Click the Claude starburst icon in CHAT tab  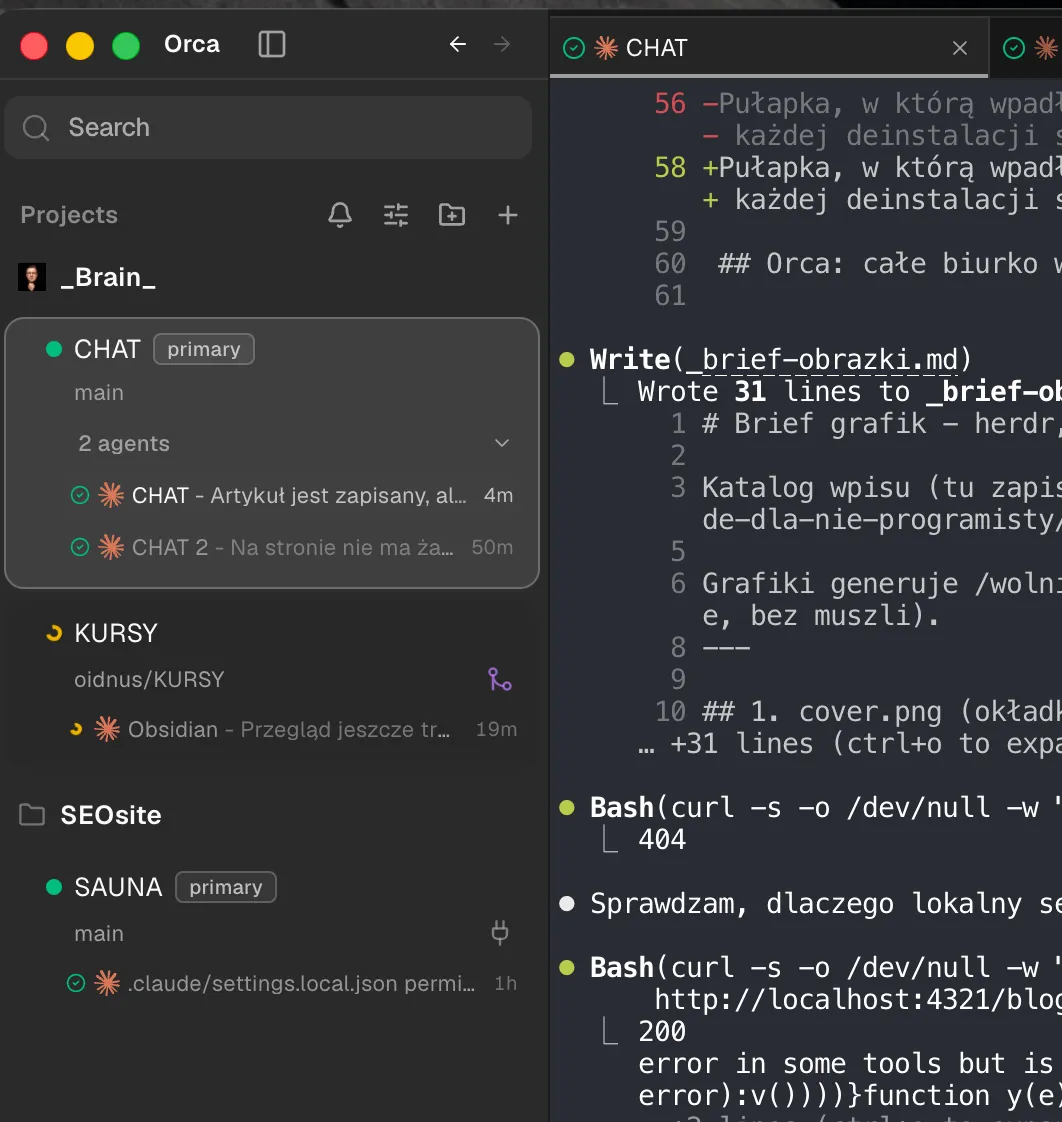pyautogui.click(x=606, y=48)
